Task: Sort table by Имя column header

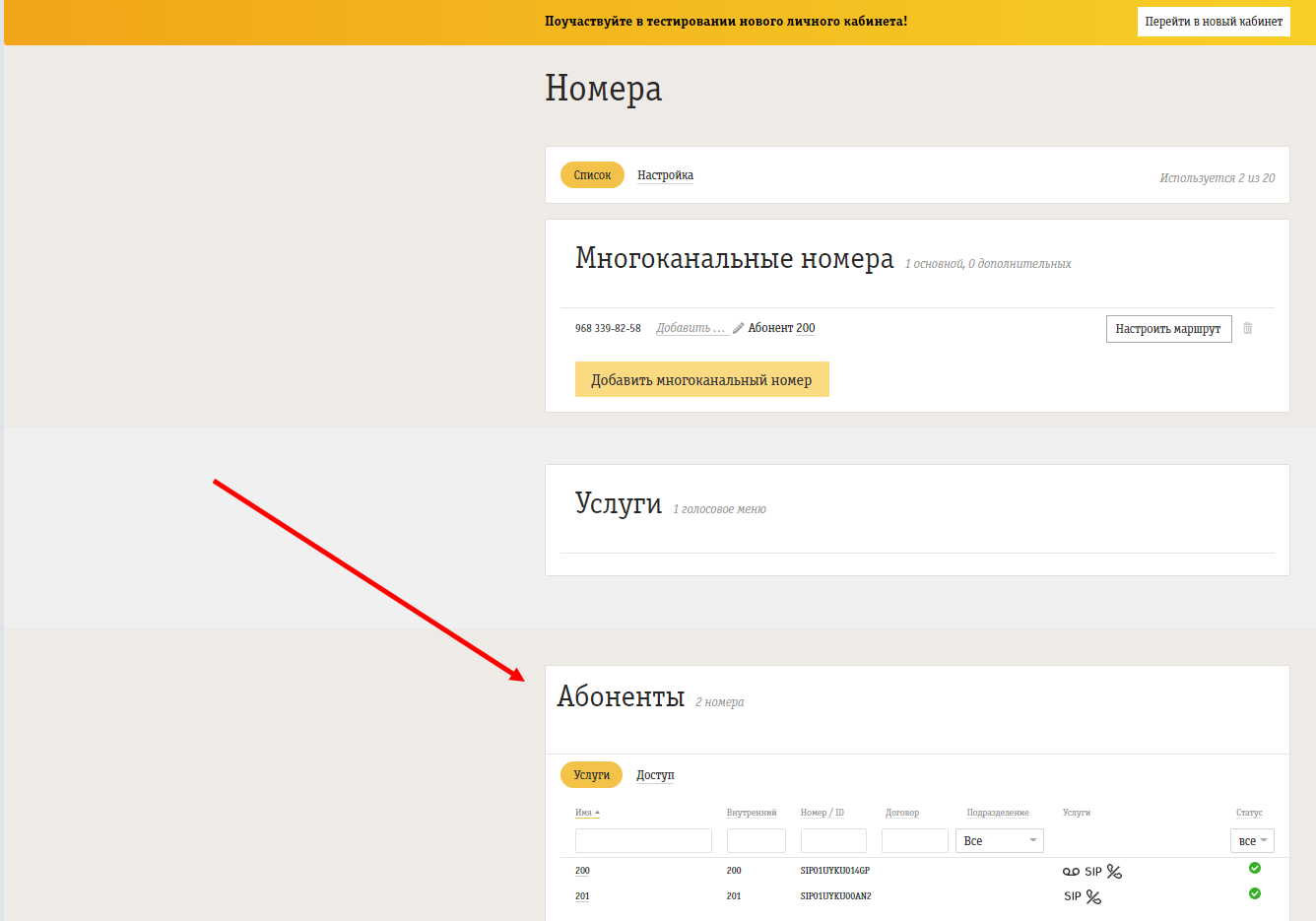Action: [584, 813]
